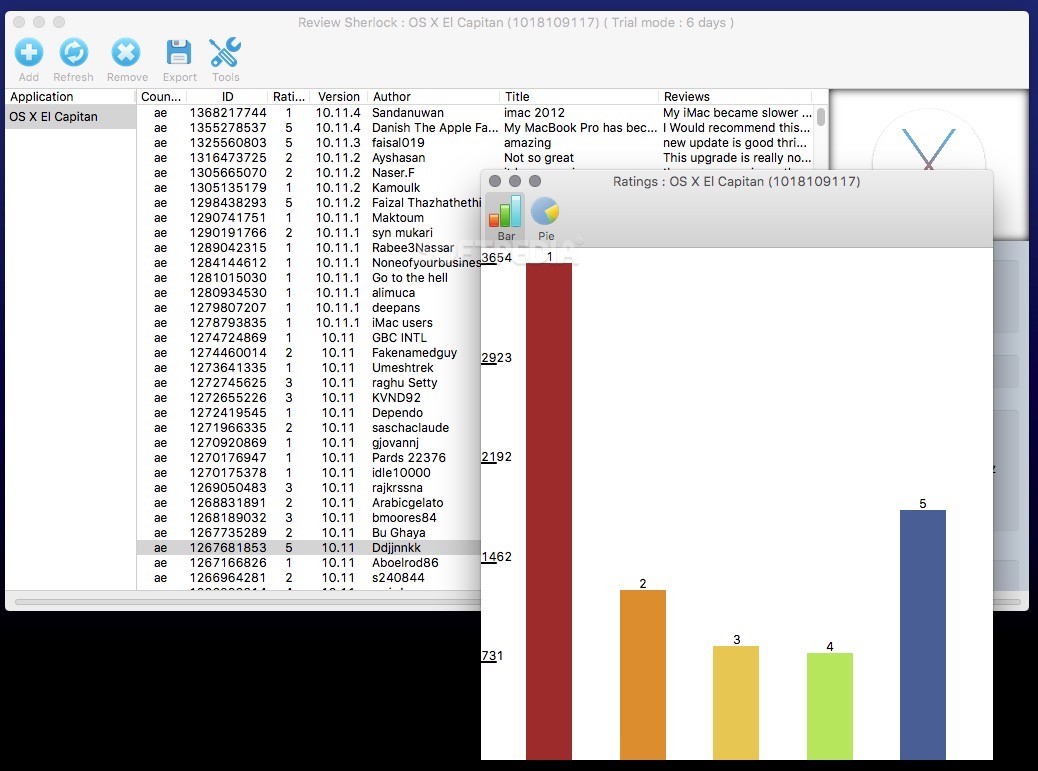The image size is (1038, 771).
Task: Click author 'Kamoulk'
Action: [x=396, y=187]
